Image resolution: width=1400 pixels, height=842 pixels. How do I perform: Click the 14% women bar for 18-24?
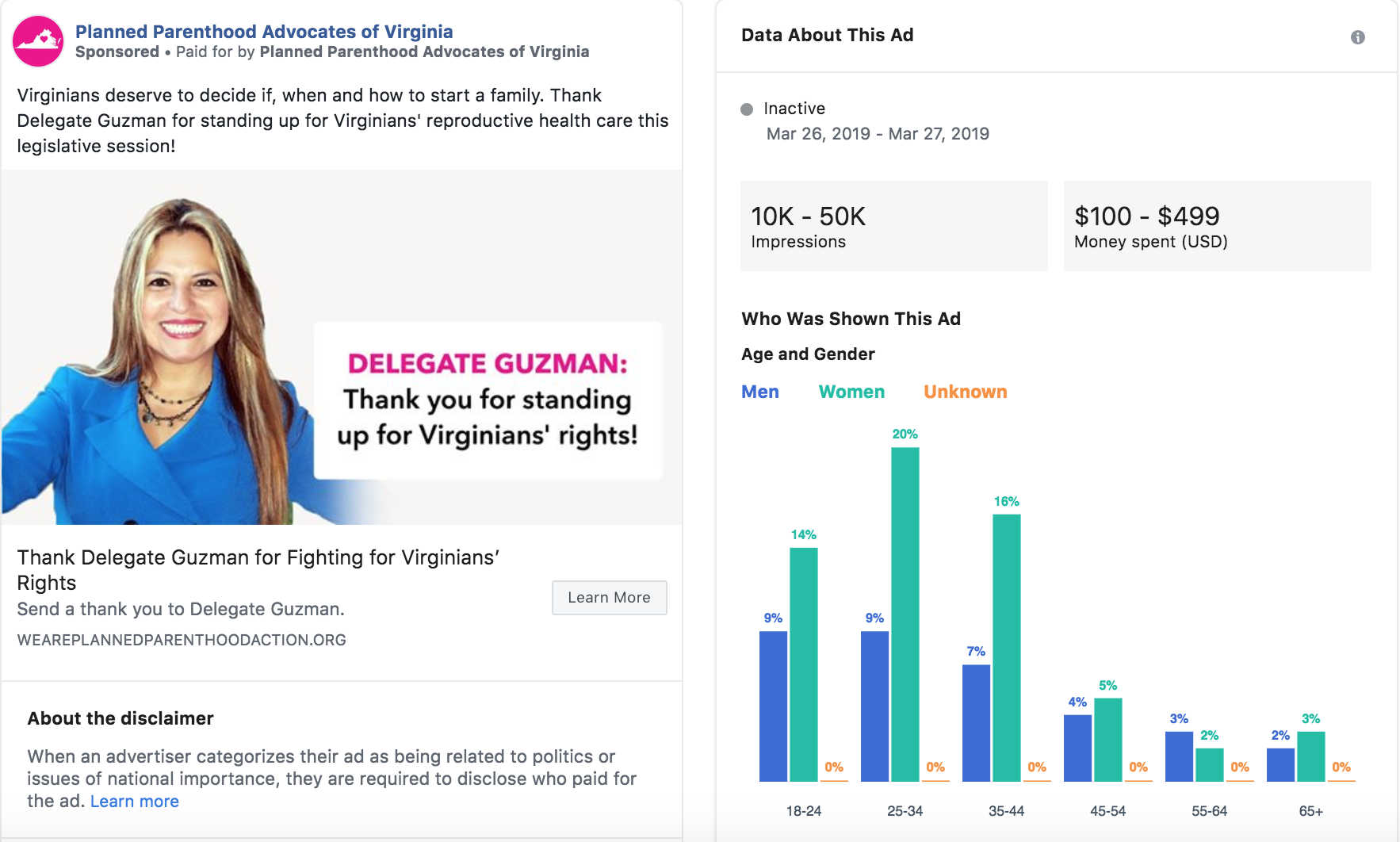pyautogui.click(x=803, y=664)
